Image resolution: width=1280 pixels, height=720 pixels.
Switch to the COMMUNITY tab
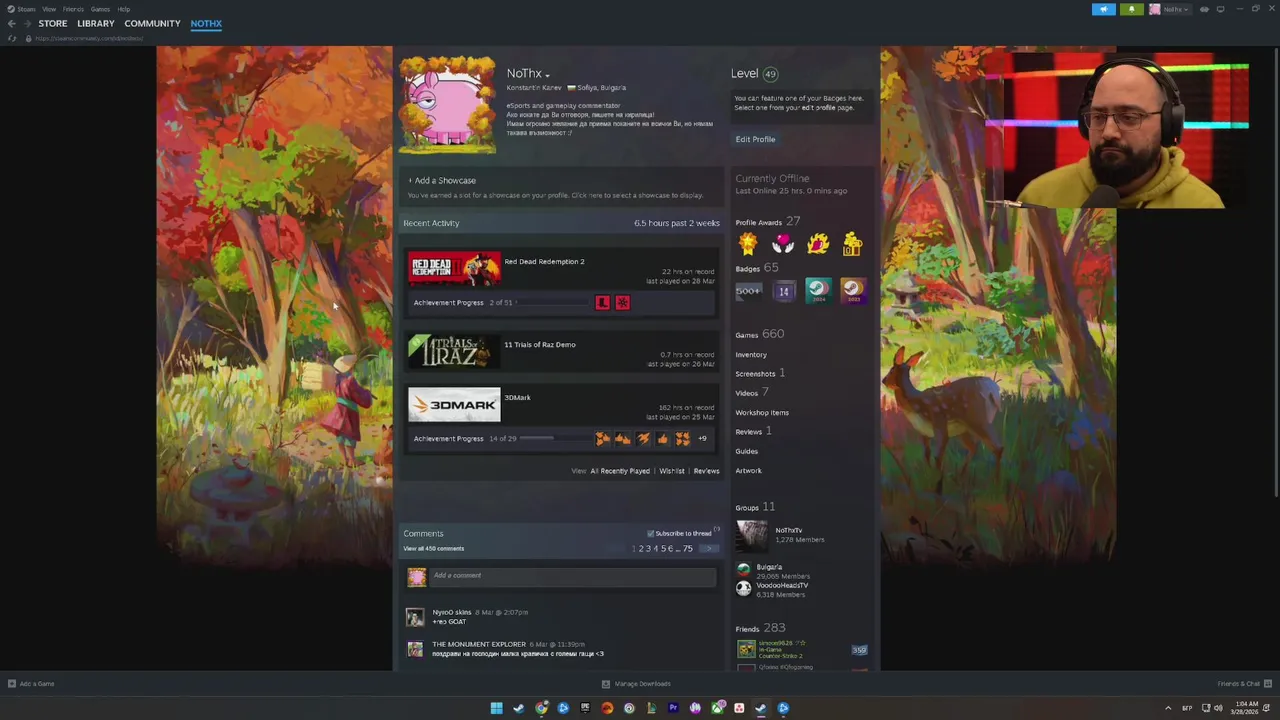click(x=153, y=23)
